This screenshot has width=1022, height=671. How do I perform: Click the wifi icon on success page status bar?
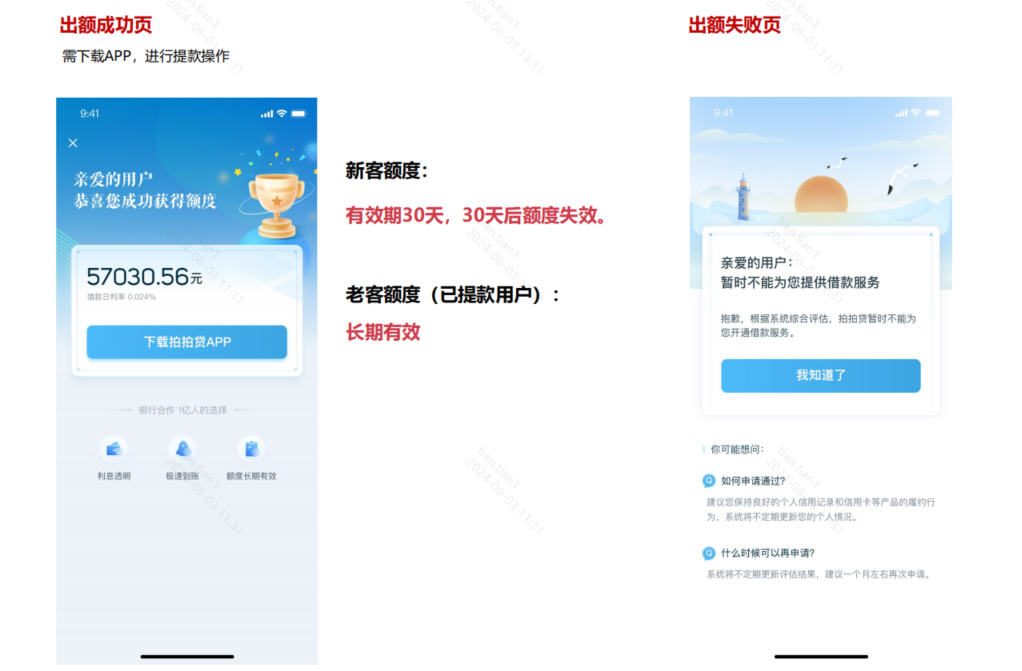click(x=282, y=113)
